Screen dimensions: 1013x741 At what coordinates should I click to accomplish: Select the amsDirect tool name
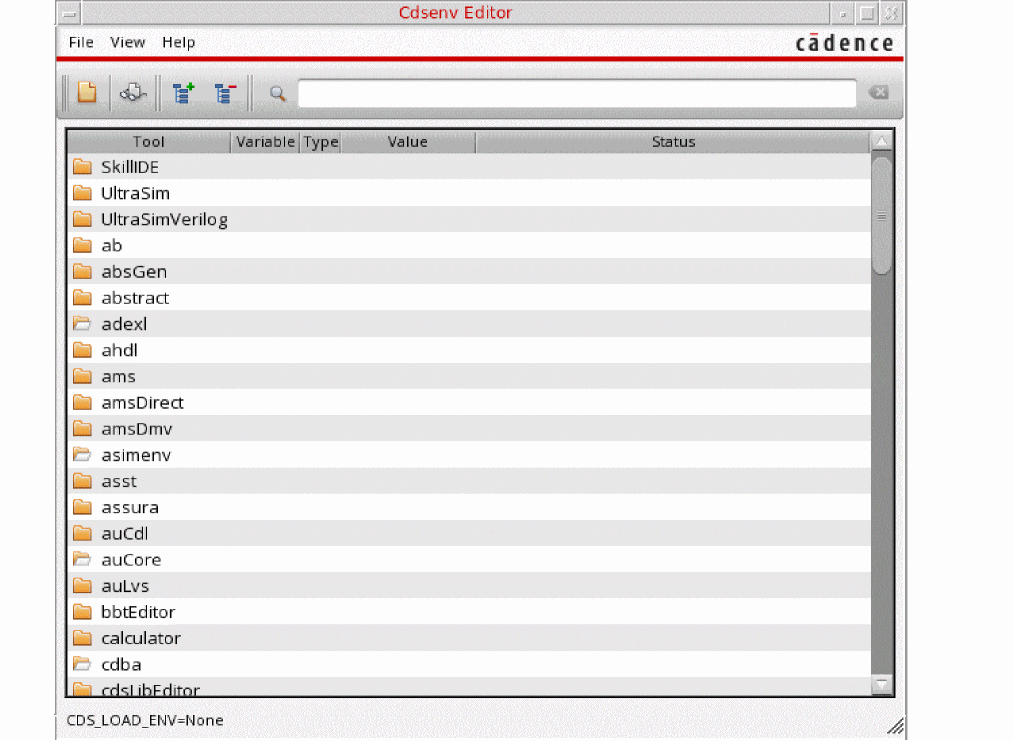(x=142, y=402)
